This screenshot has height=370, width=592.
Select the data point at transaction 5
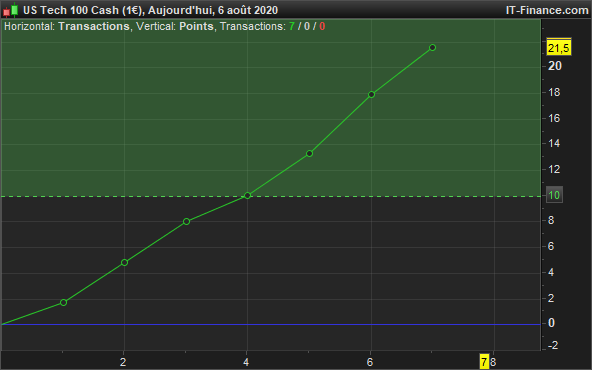pos(309,154)
